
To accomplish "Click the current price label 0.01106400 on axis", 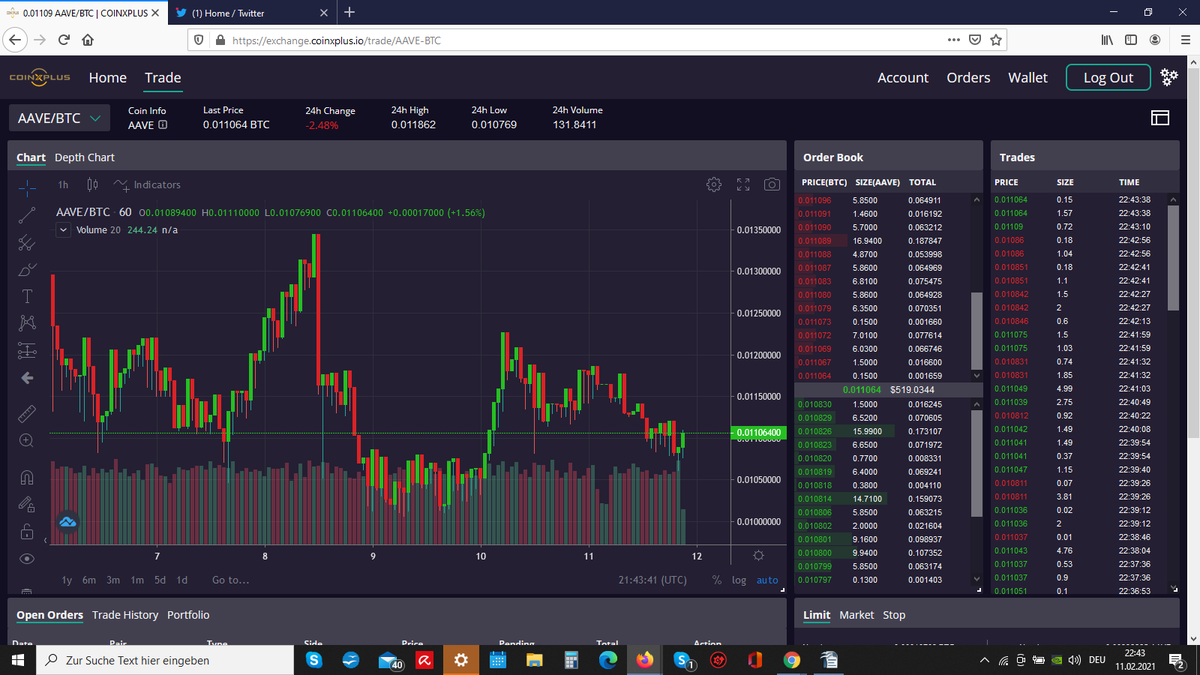I will 756,432.
